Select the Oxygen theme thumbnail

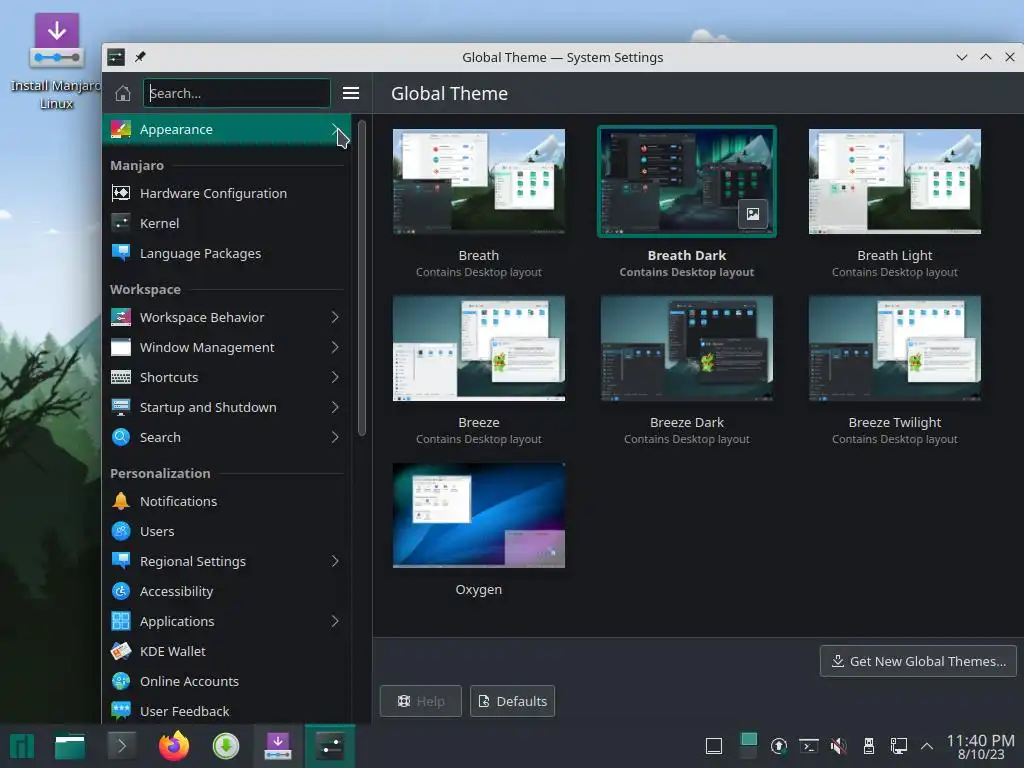tap(479, 516)
